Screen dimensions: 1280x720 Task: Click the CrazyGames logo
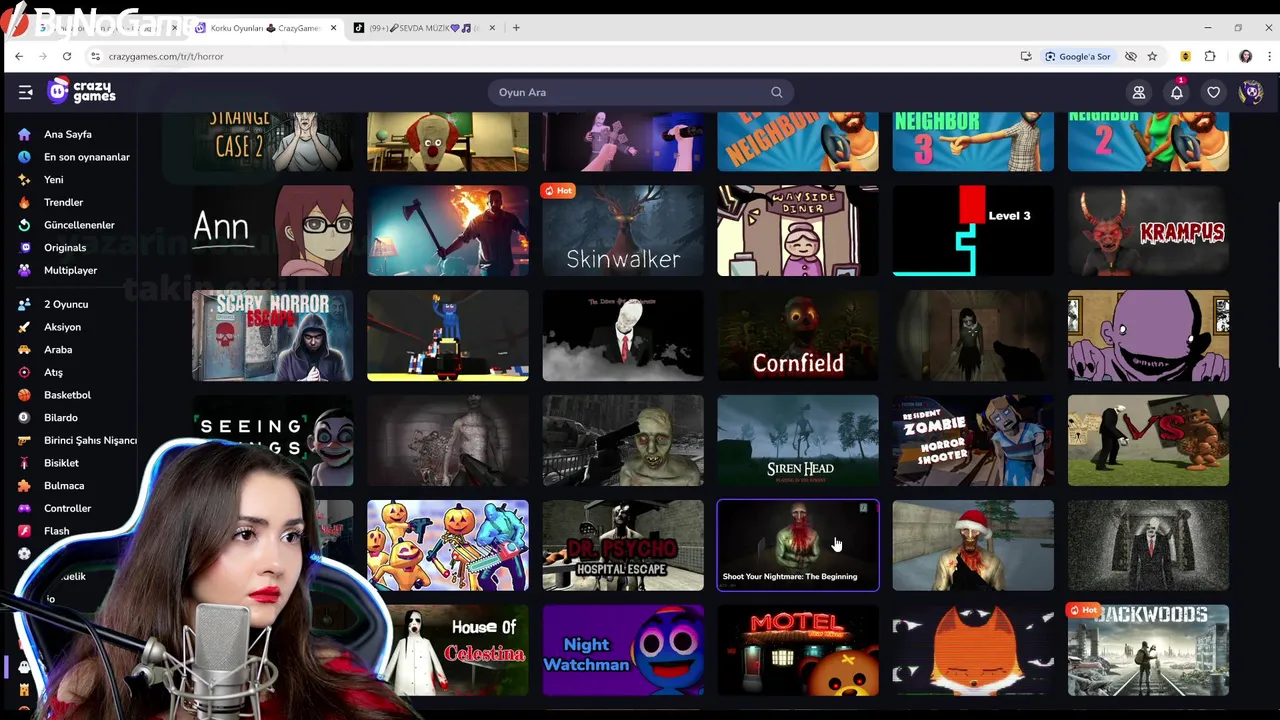click(x=82, y=91)
